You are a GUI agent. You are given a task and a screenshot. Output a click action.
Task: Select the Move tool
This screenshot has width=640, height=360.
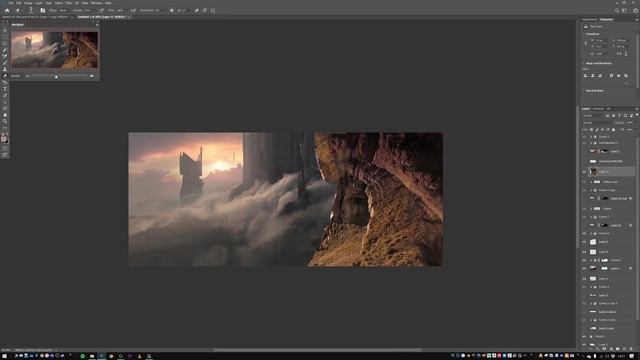(5, 30)
